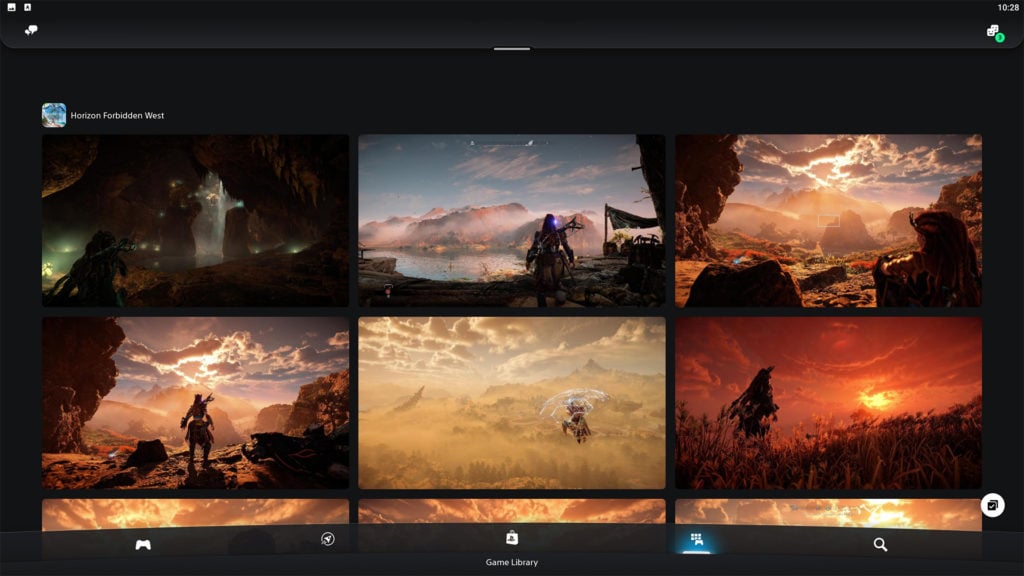Open the PlayStation Store bag icon
Viewport: 1024px width, 576px height.
click(512, 538)
